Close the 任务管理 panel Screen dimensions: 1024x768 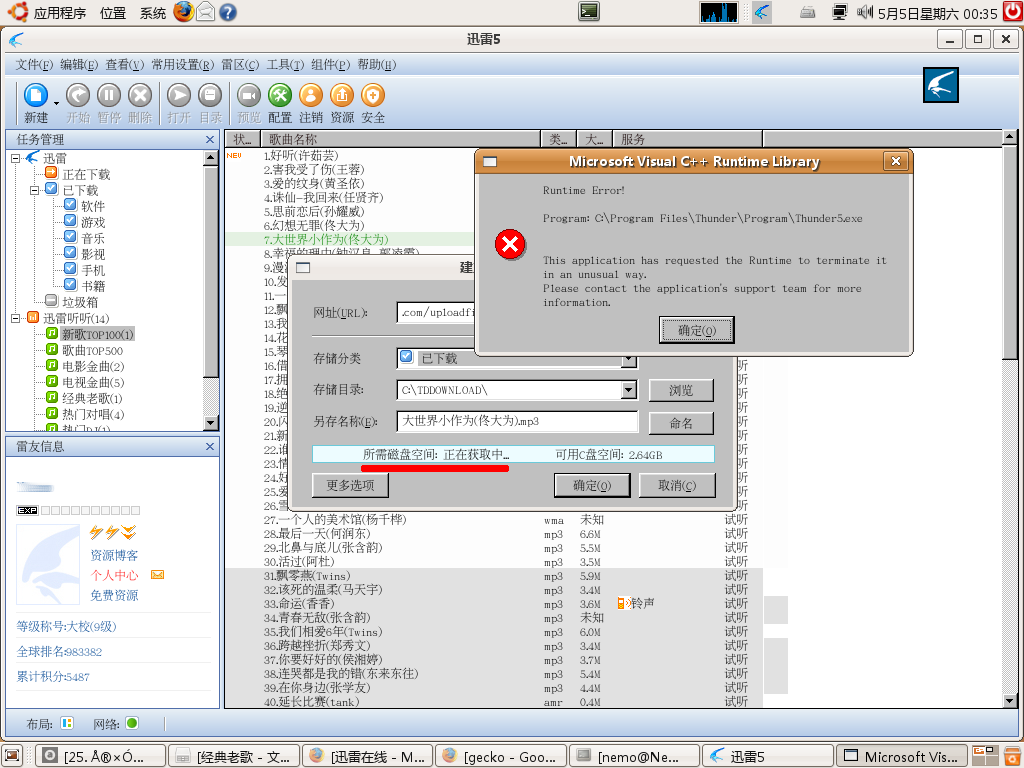210,139
